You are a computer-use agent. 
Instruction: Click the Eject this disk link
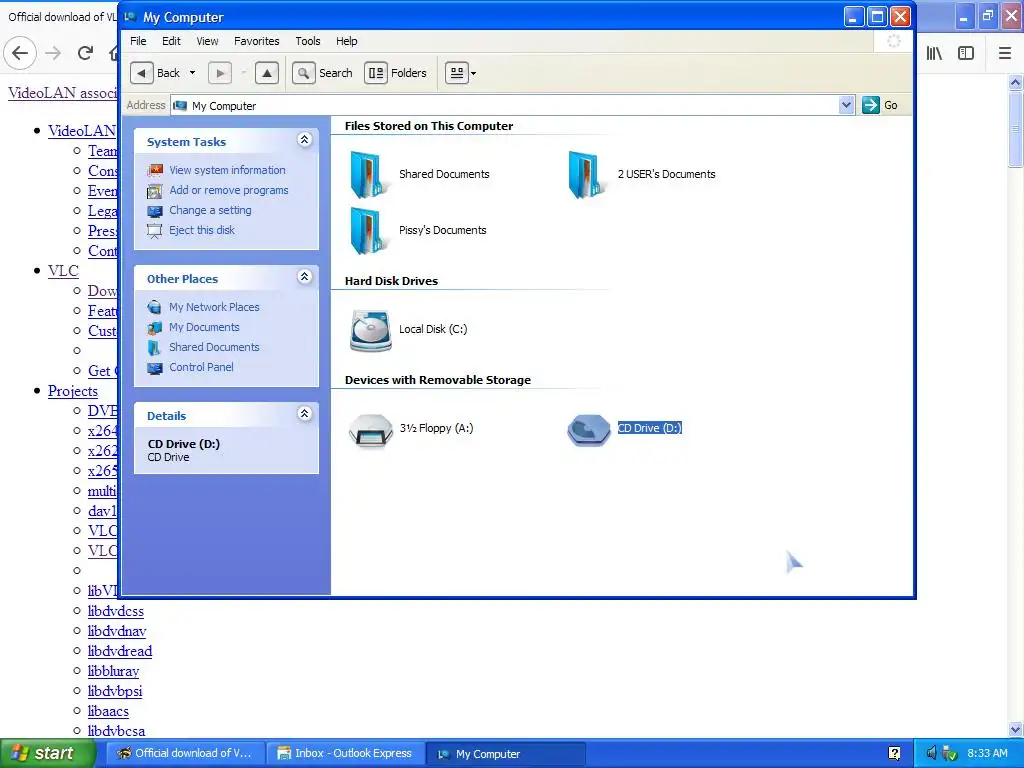(202, 231)
